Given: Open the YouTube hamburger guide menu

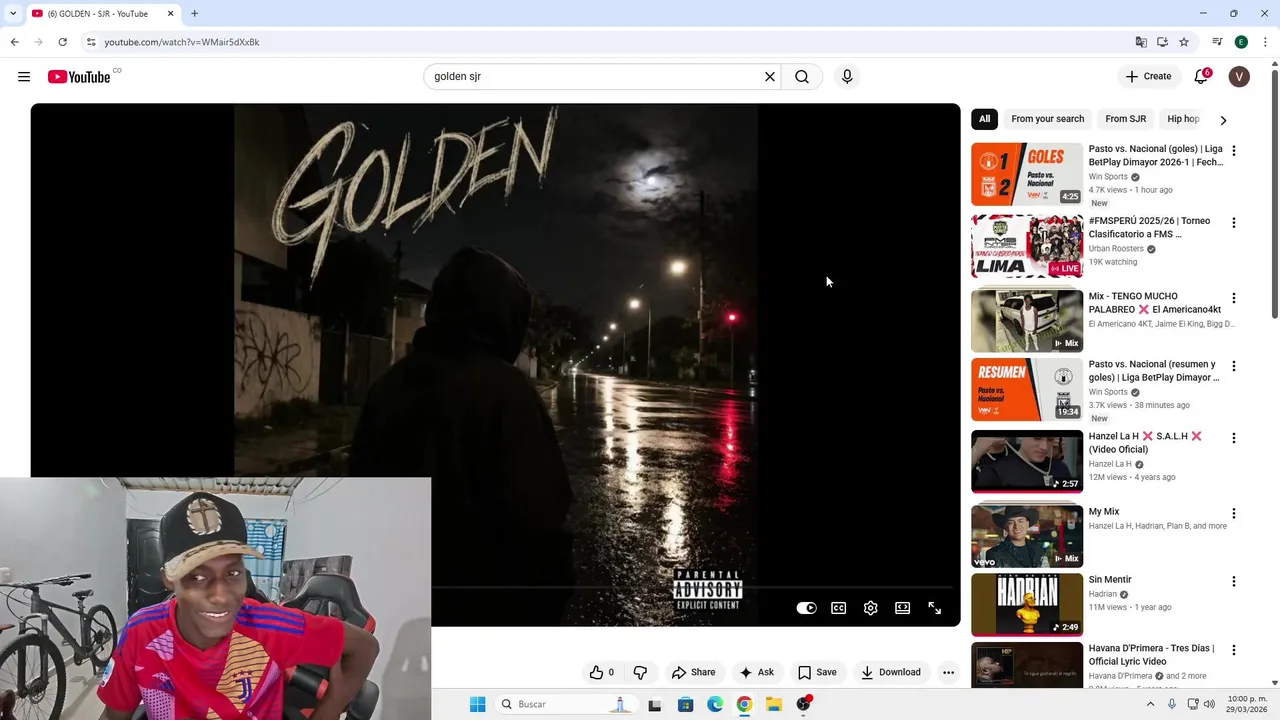Looking at the screenshot, I should [x=24, y=77].
